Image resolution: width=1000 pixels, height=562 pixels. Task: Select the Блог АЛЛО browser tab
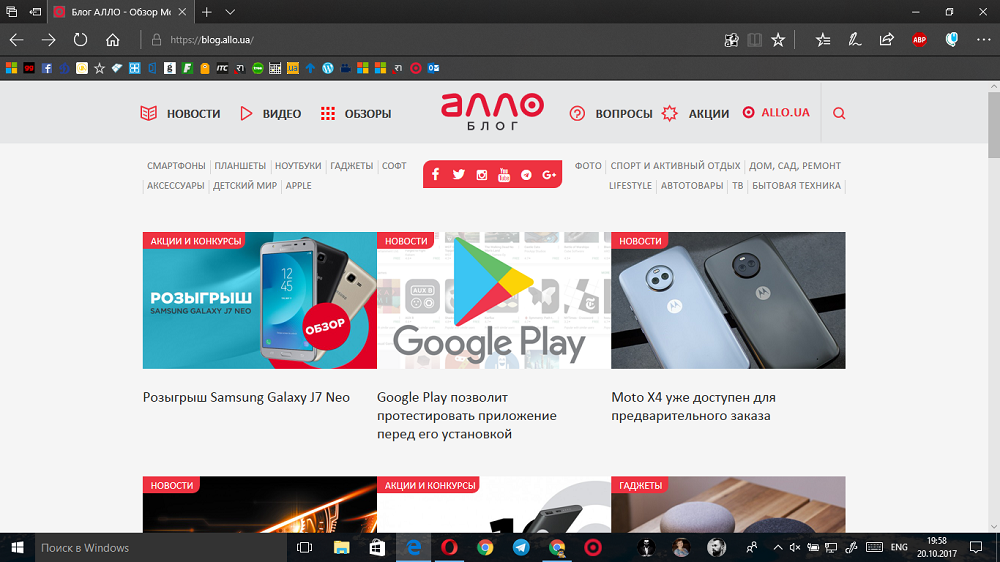tap(119, 11)
